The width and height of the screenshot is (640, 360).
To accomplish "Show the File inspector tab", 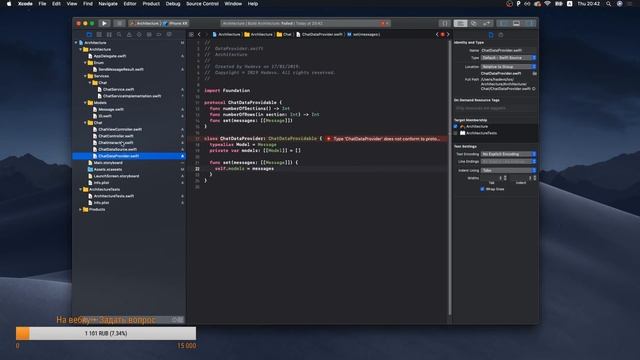I will pyautogui.click(x=491, y=35).
